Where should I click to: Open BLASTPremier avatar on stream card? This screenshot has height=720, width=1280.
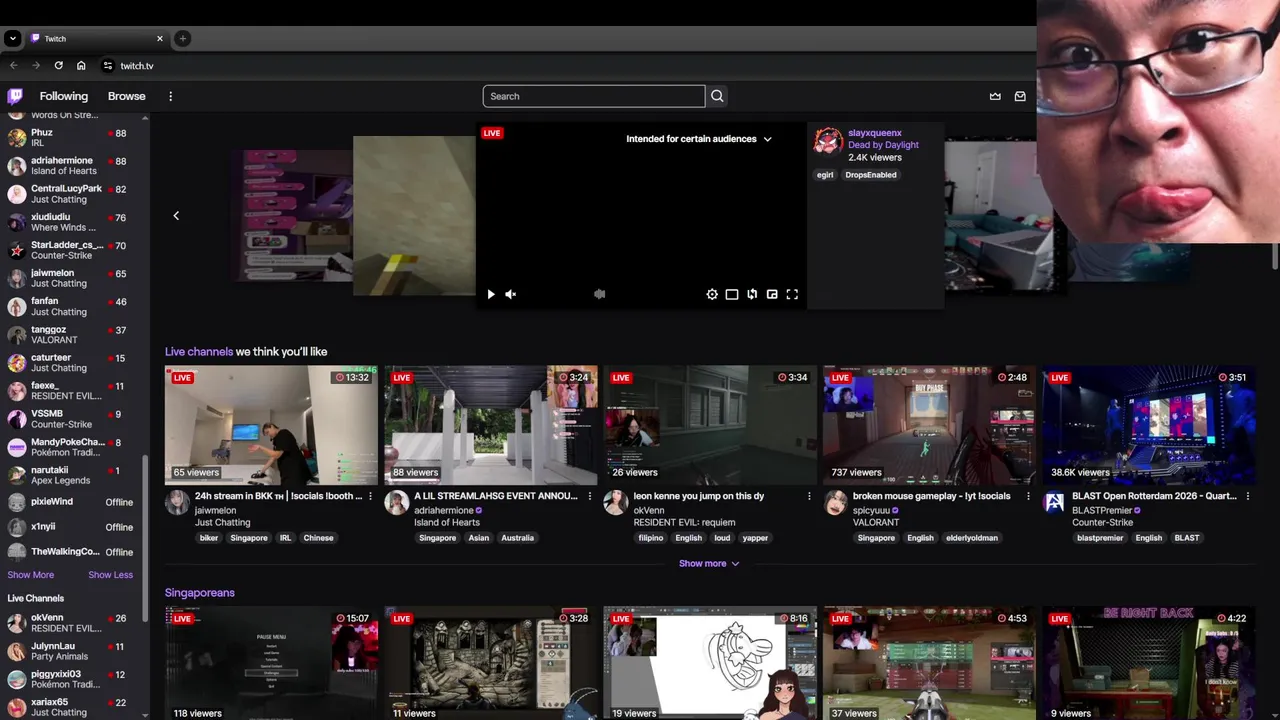(x=1055, y=503)
